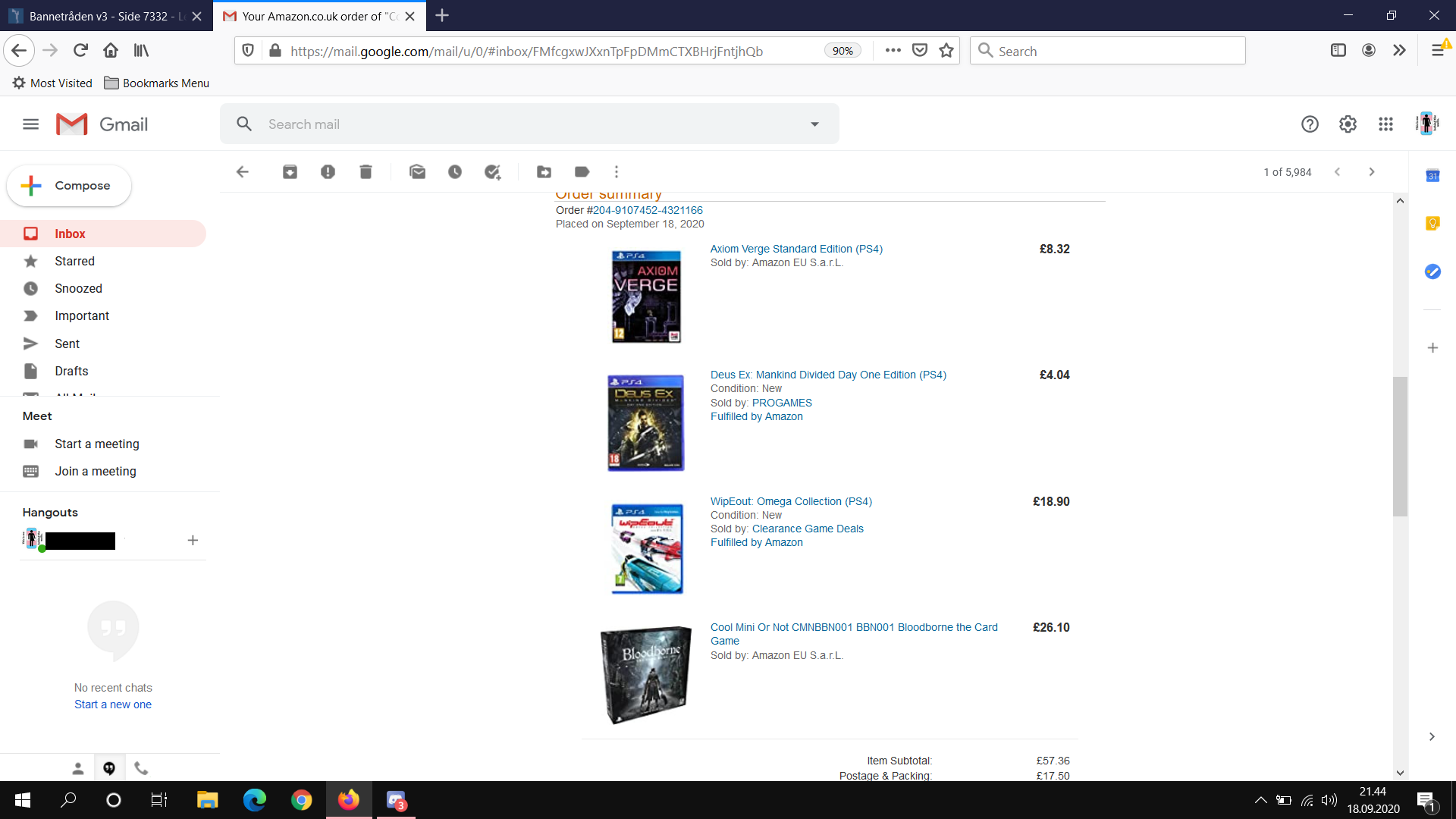Expand the search options dropdown
Image resolution: width=1456 pixels, height=819 pixels.
coord(814,124)
